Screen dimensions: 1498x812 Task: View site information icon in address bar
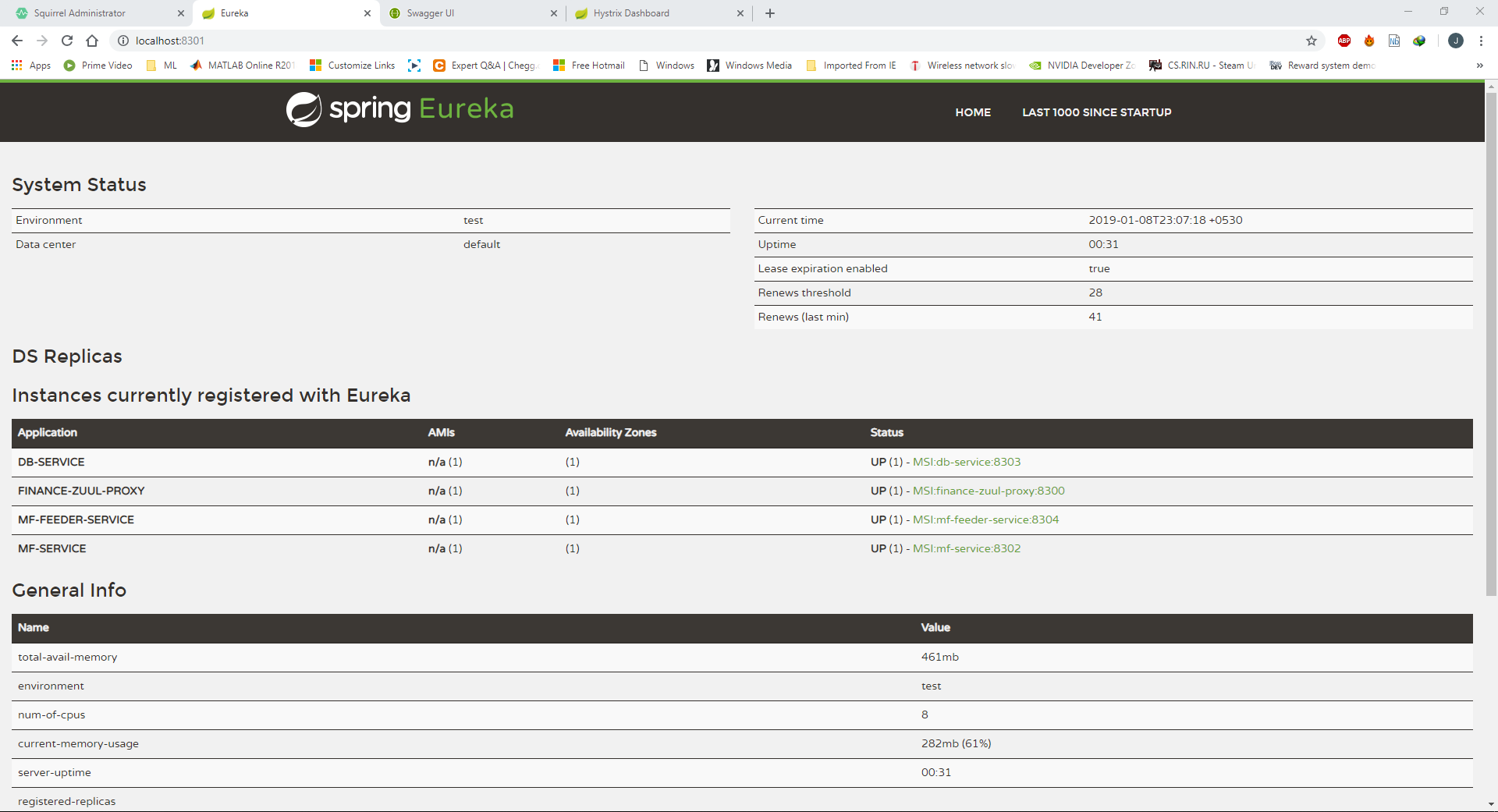[x=122, y=41]
